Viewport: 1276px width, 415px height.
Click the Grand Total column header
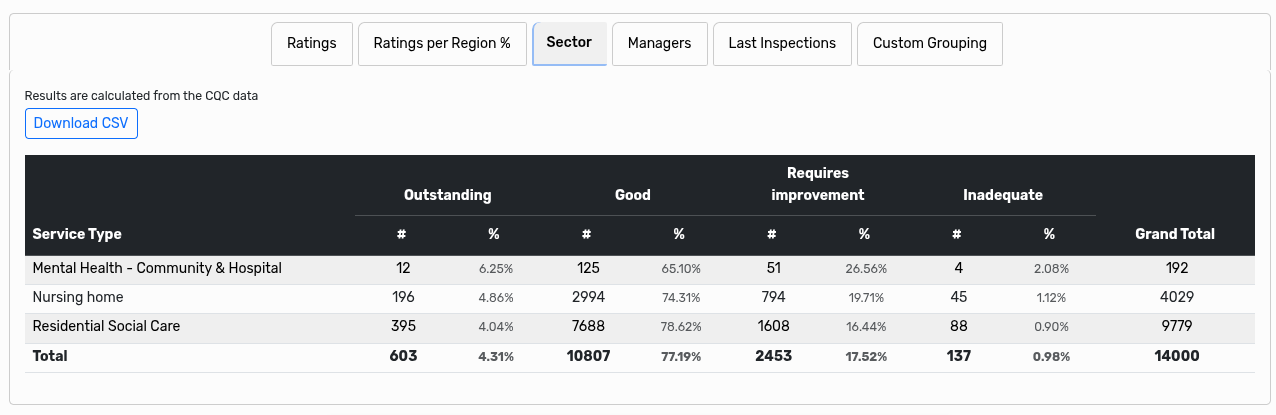pos(1174,234)
